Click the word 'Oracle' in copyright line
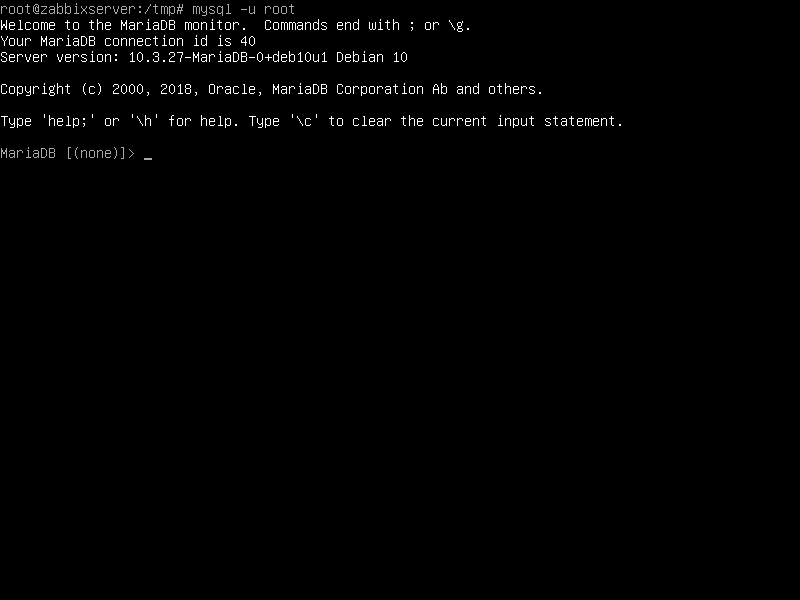 click(232, 89)
